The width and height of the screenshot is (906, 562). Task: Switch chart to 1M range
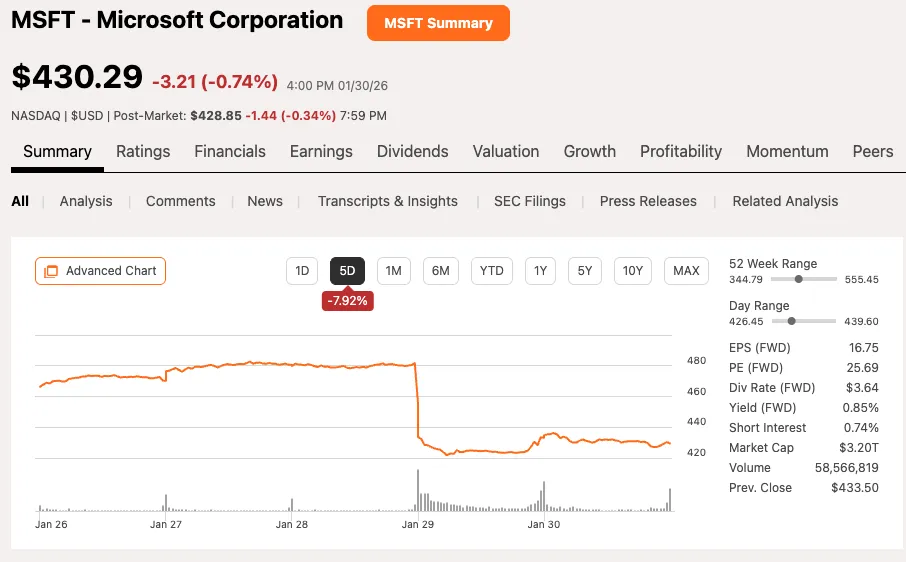(x=393, y=271)
